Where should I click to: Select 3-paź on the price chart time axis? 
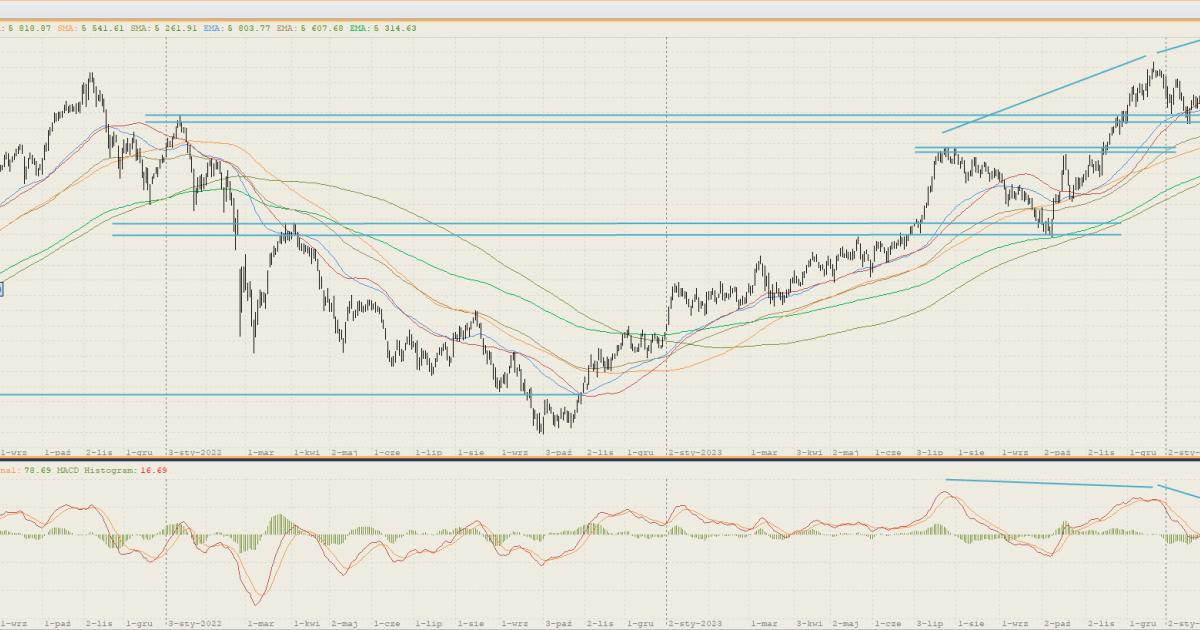tap(558, 452)
